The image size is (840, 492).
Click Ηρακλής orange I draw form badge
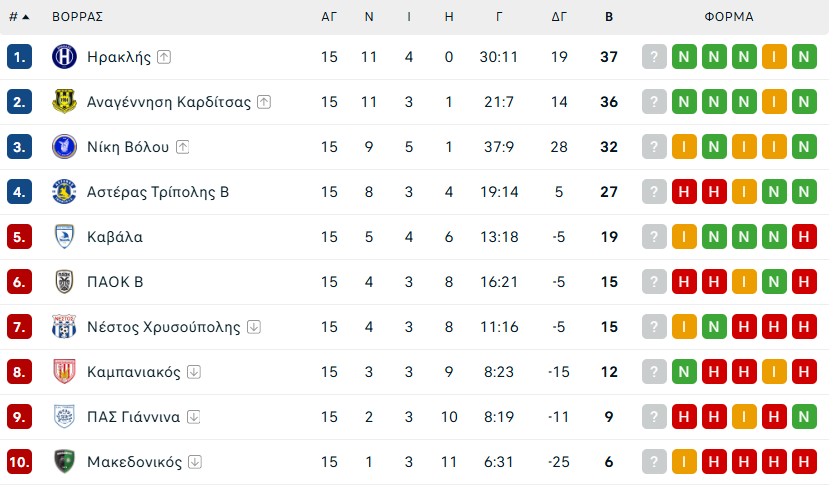[x=774, y=57]
